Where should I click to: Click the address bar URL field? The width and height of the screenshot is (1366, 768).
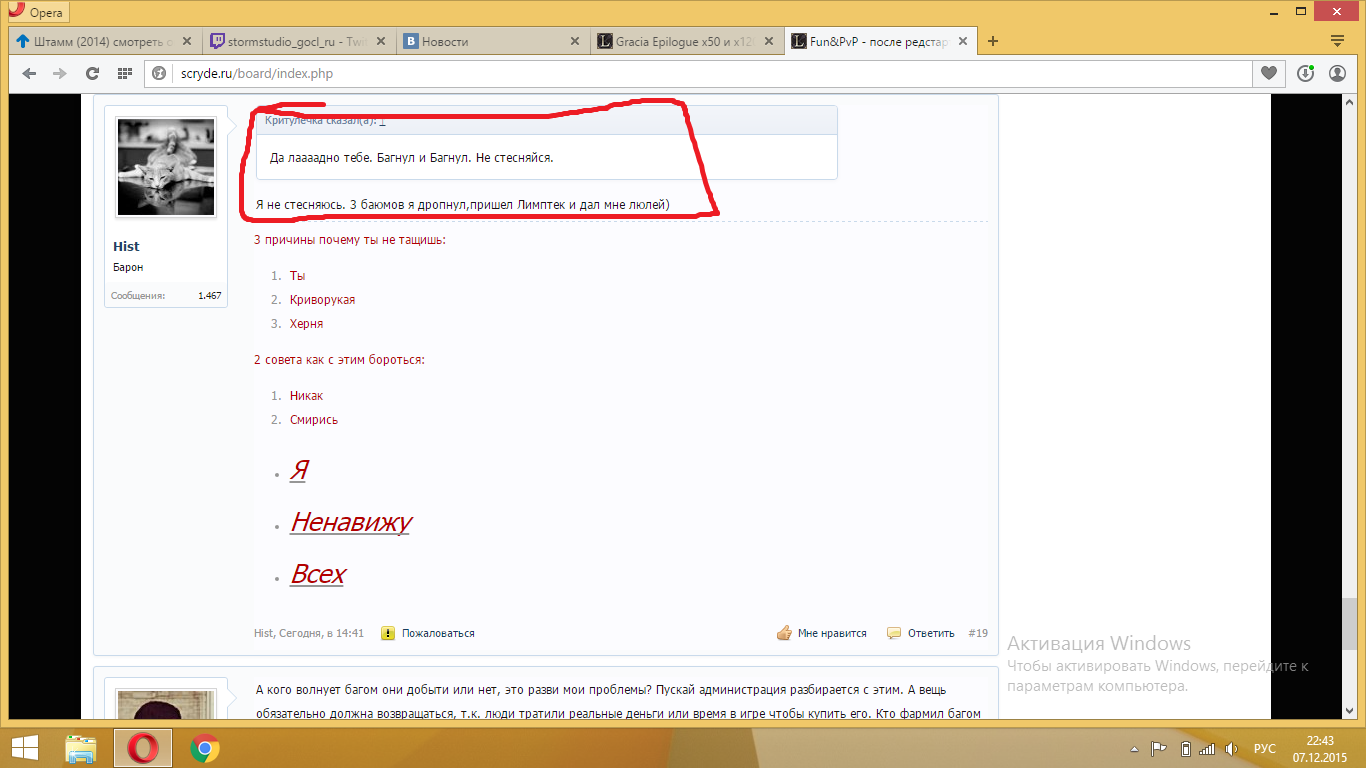(x=700, y=73)
